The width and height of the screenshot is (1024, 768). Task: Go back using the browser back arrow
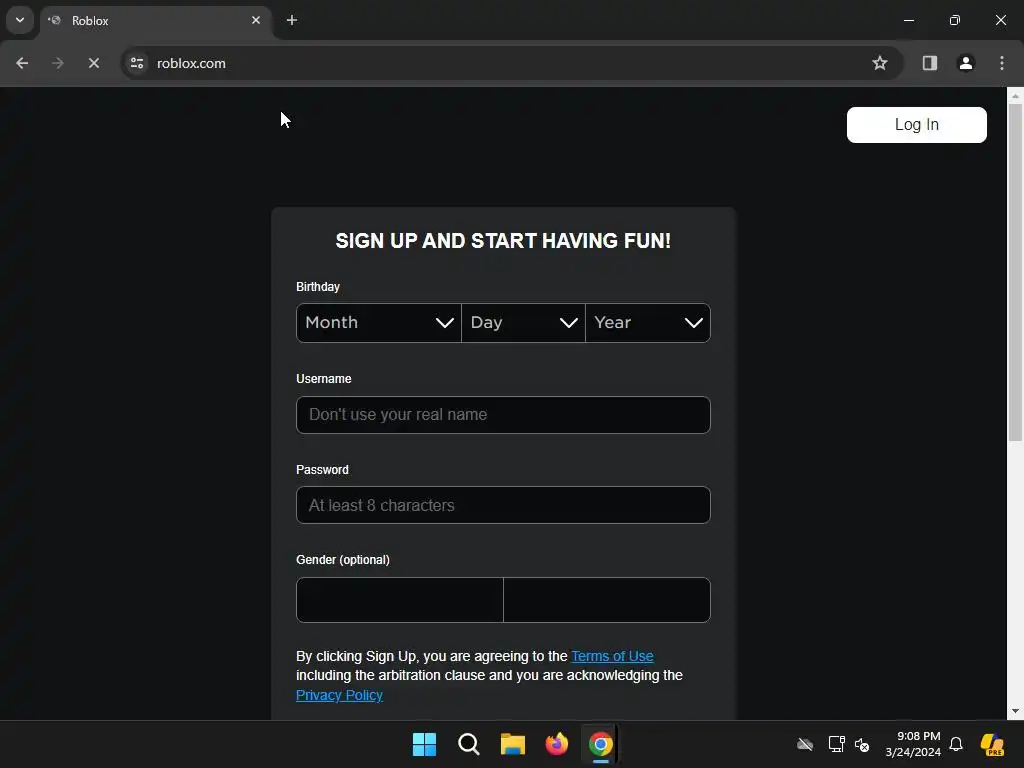[x=22, y=63]
